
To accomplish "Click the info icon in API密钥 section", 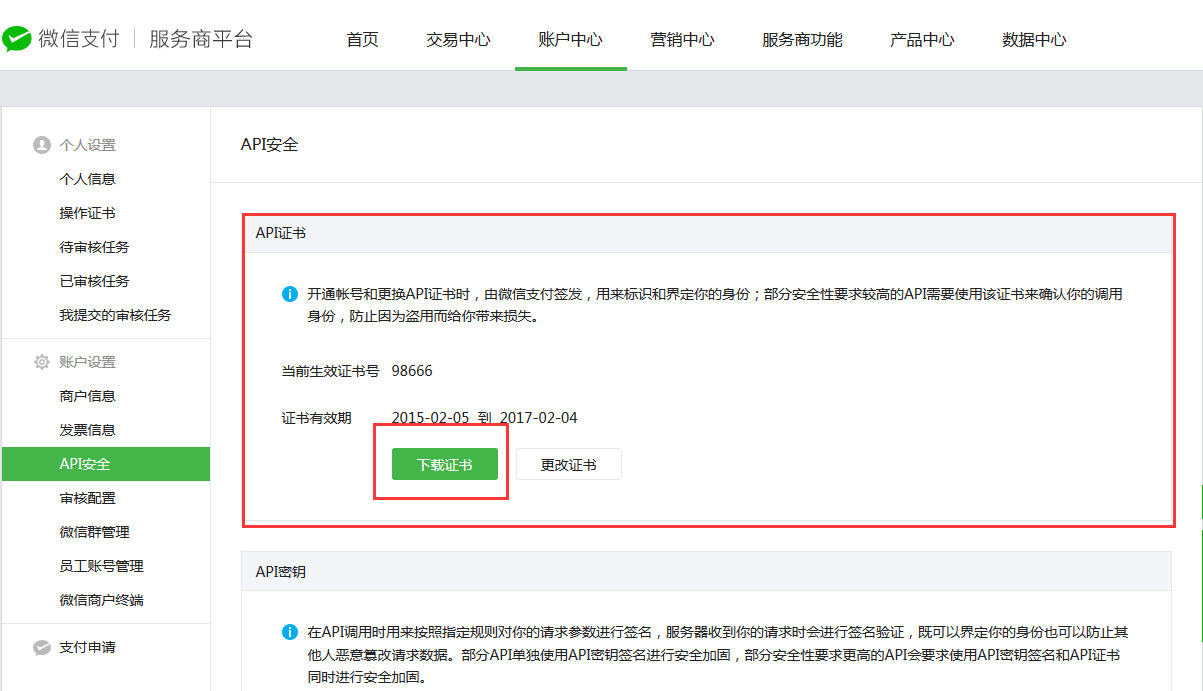I will (x=290, y=632).
